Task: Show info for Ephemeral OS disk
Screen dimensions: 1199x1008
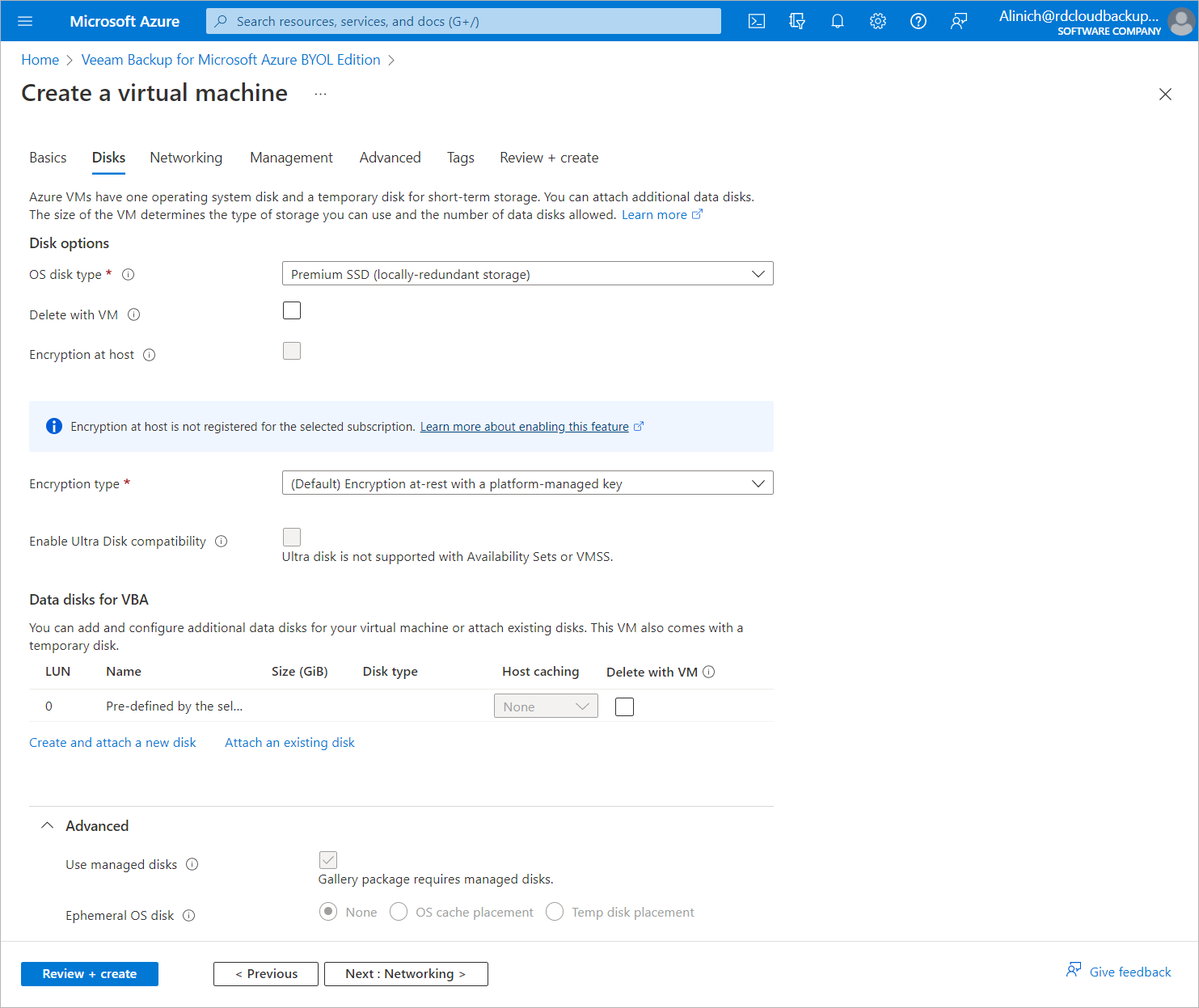Action: pos(189,916)
